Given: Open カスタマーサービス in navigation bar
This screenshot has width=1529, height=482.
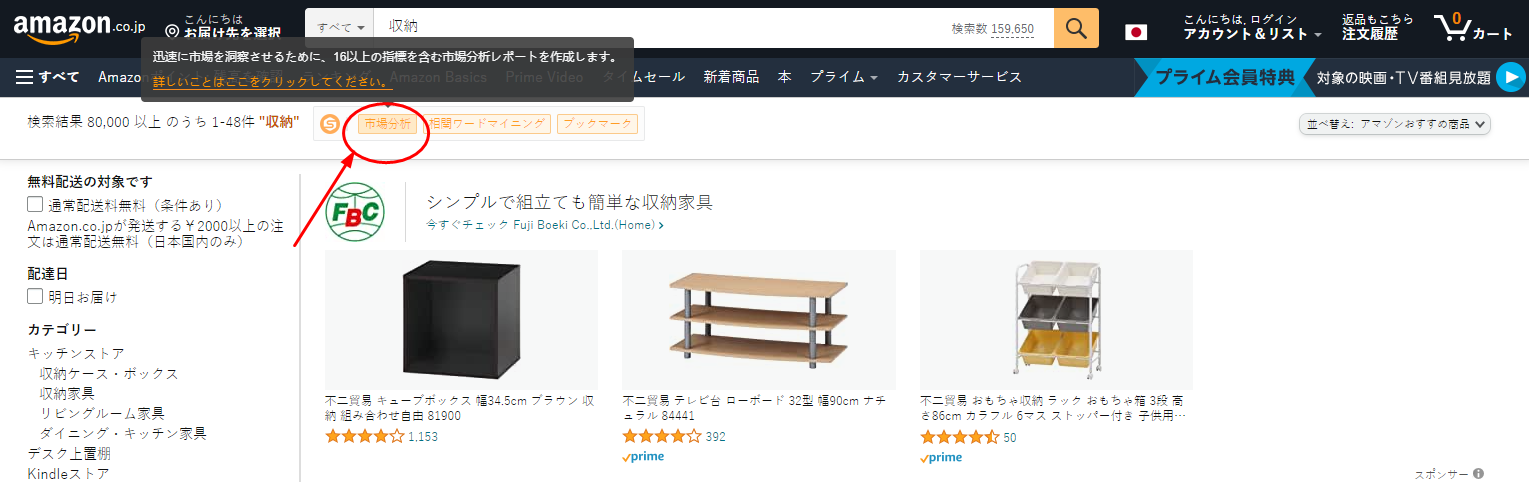Looking at the screenshot, I should pos(959,77).
